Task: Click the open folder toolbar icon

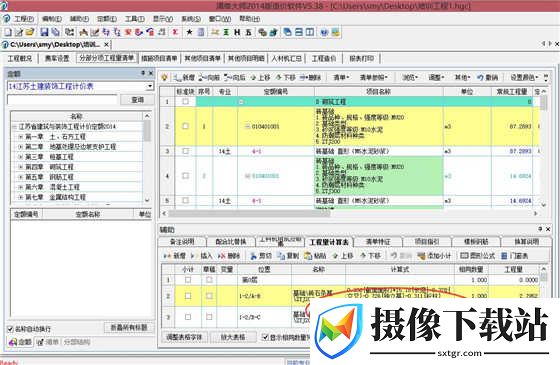Action: (30, 32)
